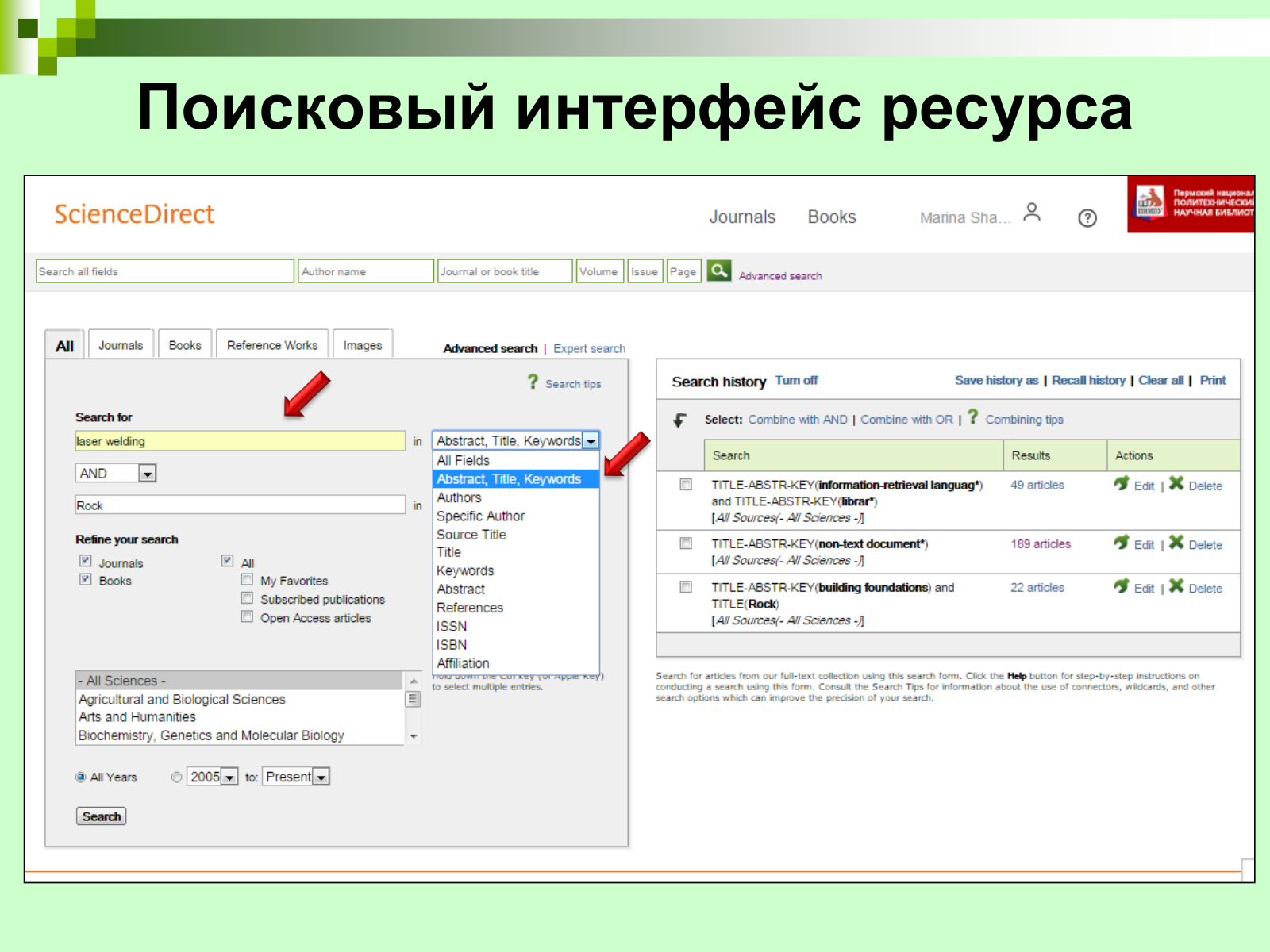The width and height of the screenshot is (1270, 952).
Task: Choose Specific Author in the field list
Action: click(x=516, y=516)
